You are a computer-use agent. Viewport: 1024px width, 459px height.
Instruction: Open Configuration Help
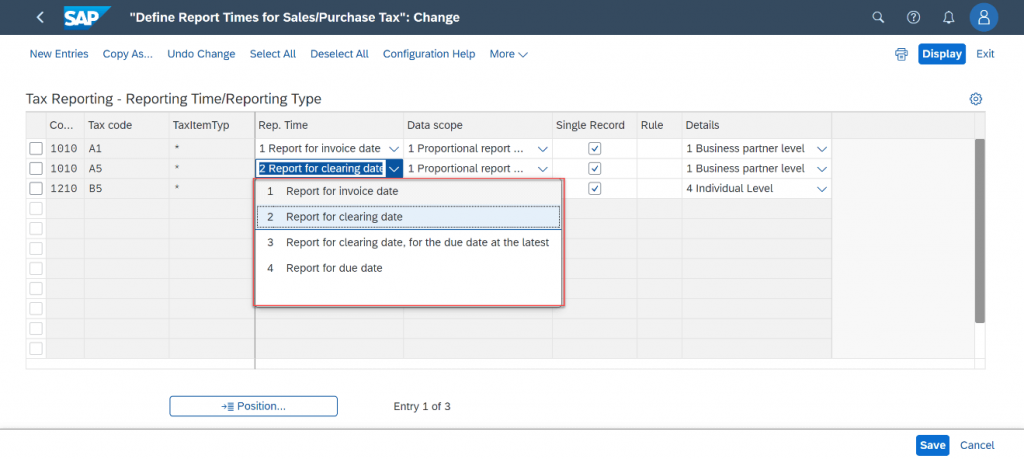(x=428, y=54)
